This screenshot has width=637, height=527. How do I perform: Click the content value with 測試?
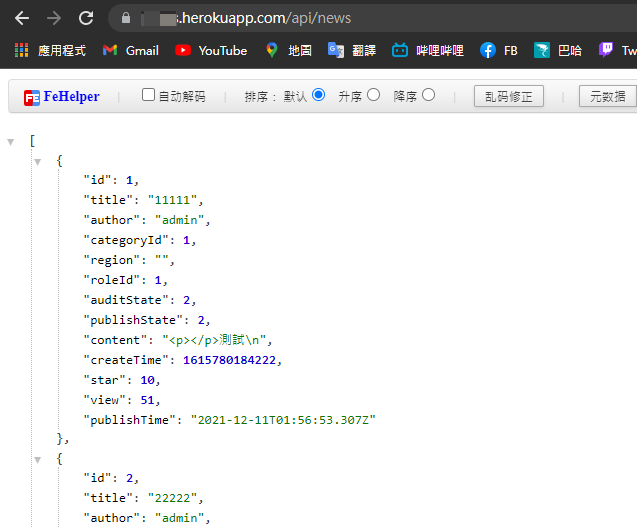click(214, 340)
